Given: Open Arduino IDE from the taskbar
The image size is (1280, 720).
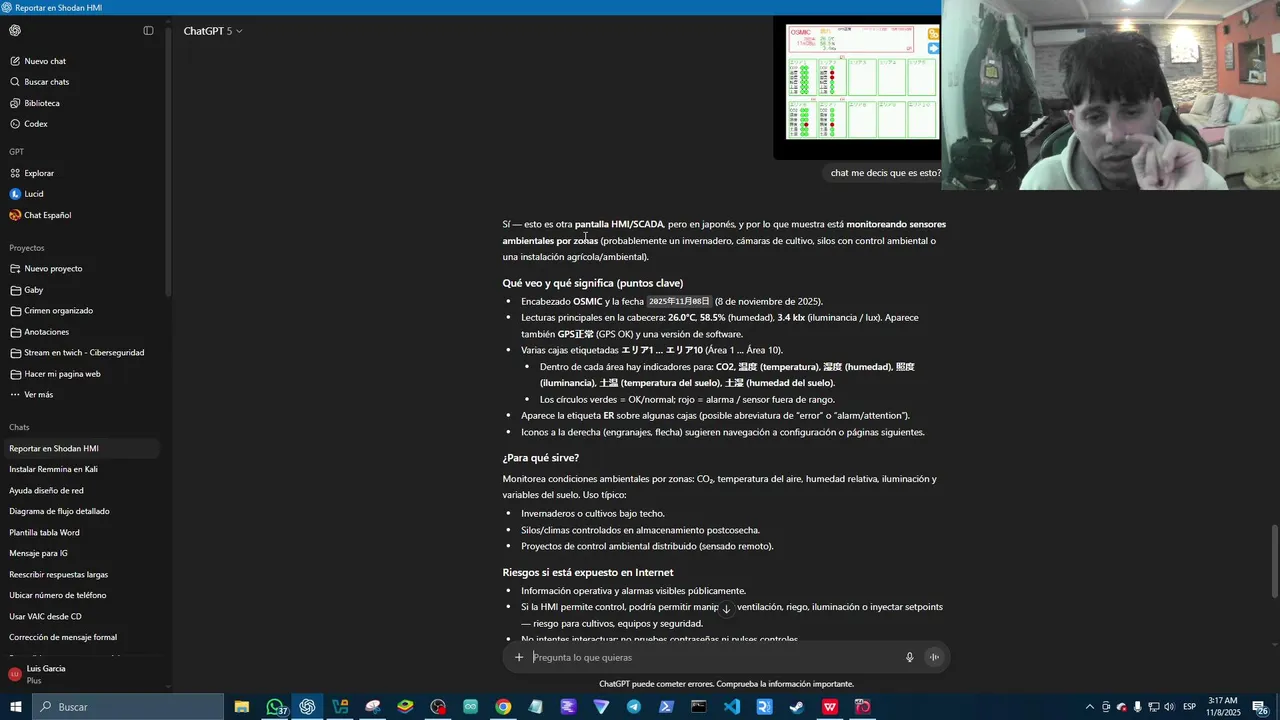Looking at the screenshot, I should click(470, 707).
